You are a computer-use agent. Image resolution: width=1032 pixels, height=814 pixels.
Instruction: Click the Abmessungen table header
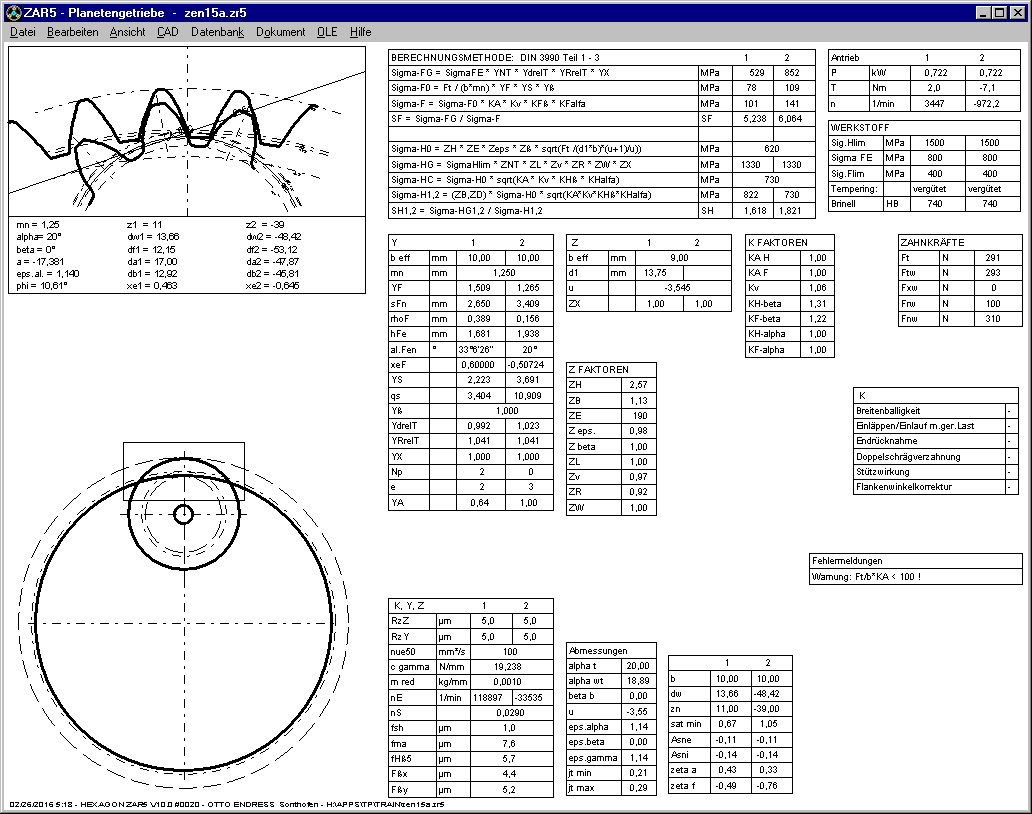tap(598, 650)
